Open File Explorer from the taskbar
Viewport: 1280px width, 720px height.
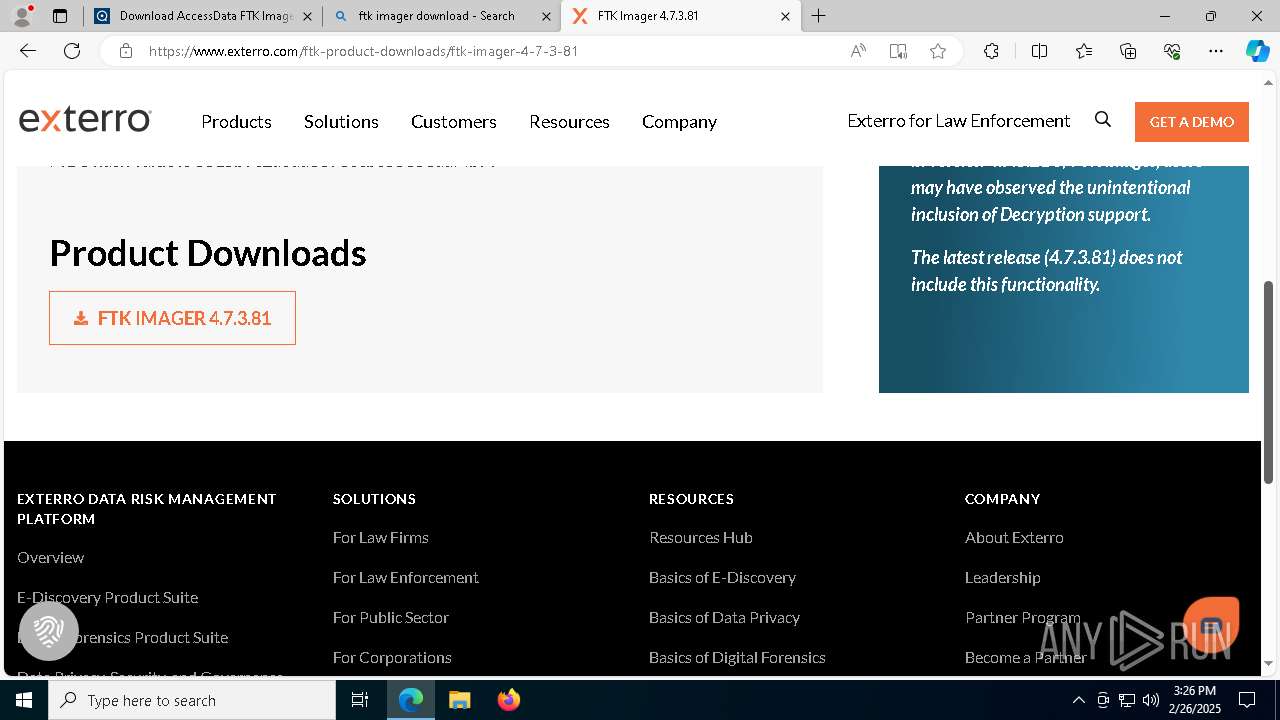(459, 700)
